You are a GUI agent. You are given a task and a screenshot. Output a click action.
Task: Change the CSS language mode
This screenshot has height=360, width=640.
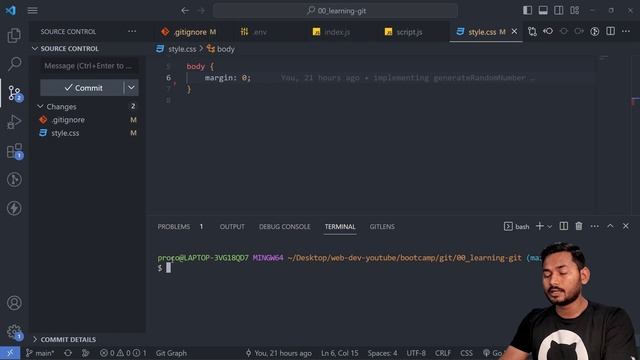(x=466, y=353)
